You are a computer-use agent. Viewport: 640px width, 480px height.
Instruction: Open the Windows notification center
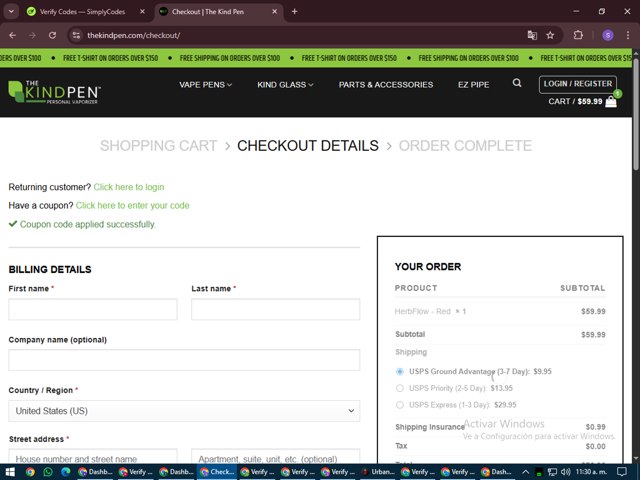622,472
